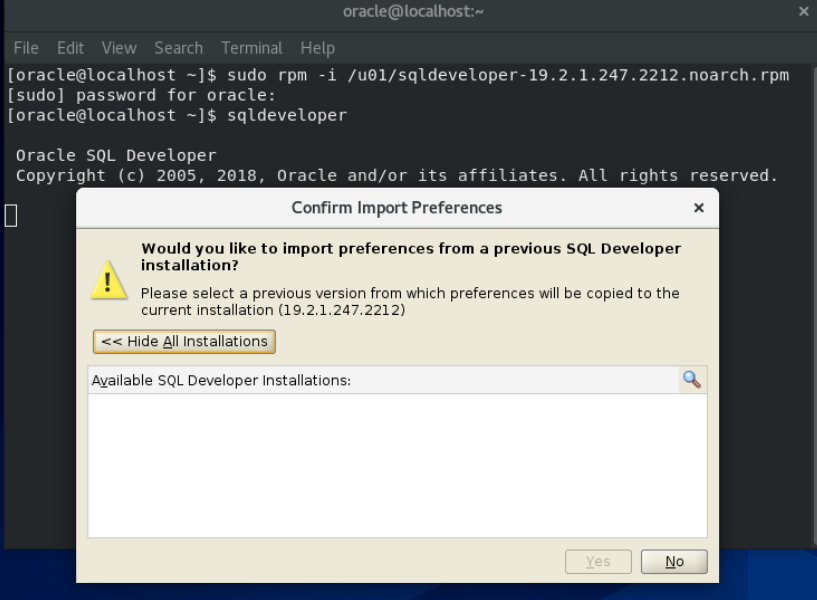The height and width of the screenshot is (600, 817).
Task: Click the blinking terminal cursor block
Action: [x=11, y=214]
